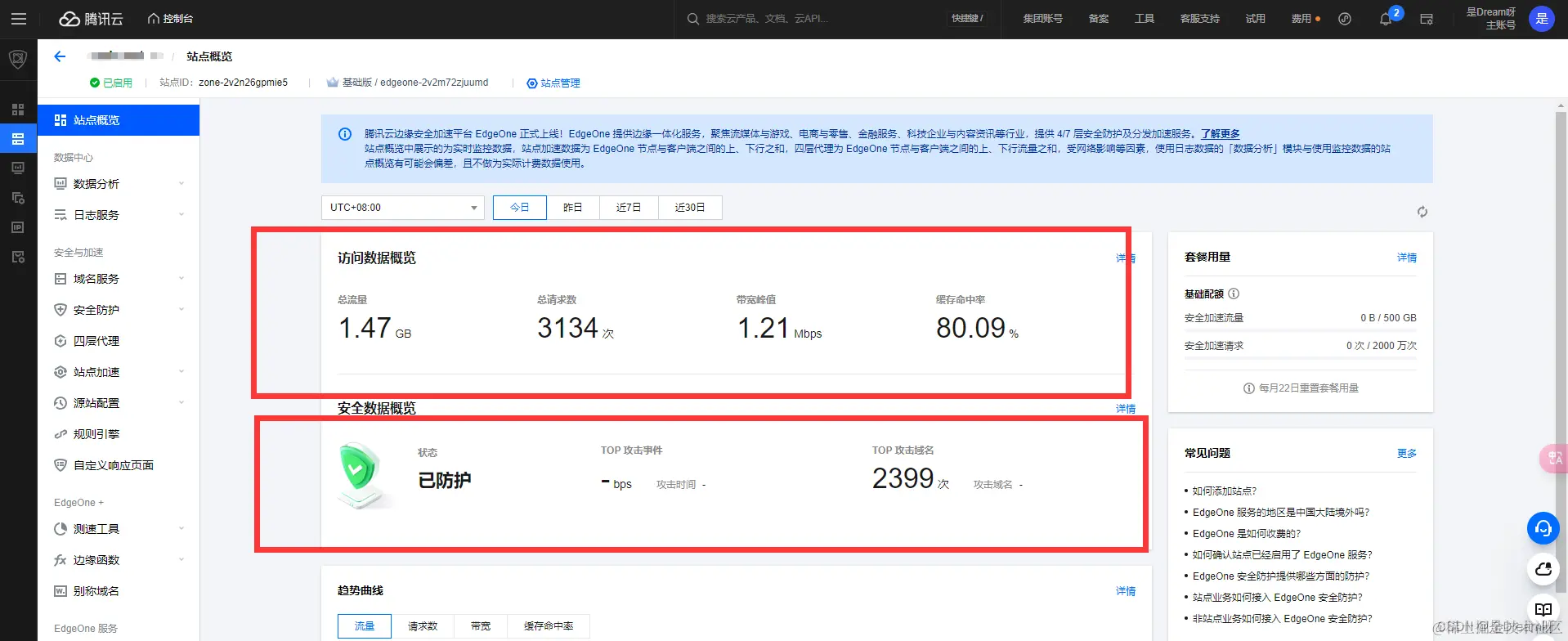This screenshot has width=1568, height=641.
Task: Open the documentation book floating icon
Action: pos(1543,610)
